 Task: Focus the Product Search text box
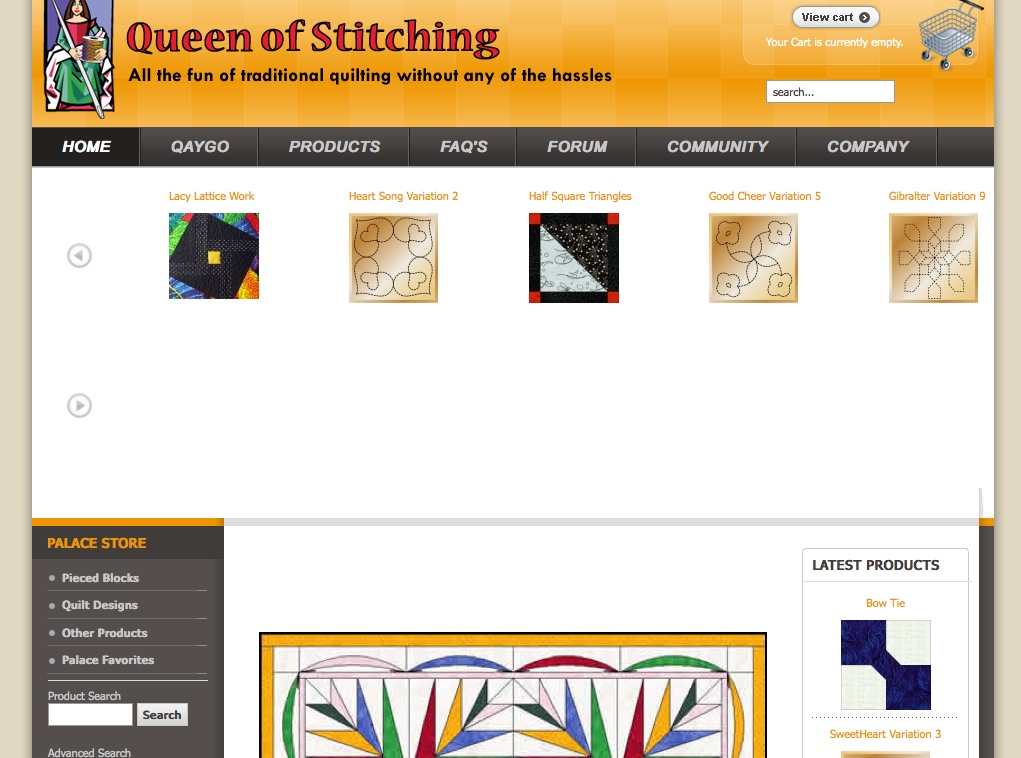(90, 714)
